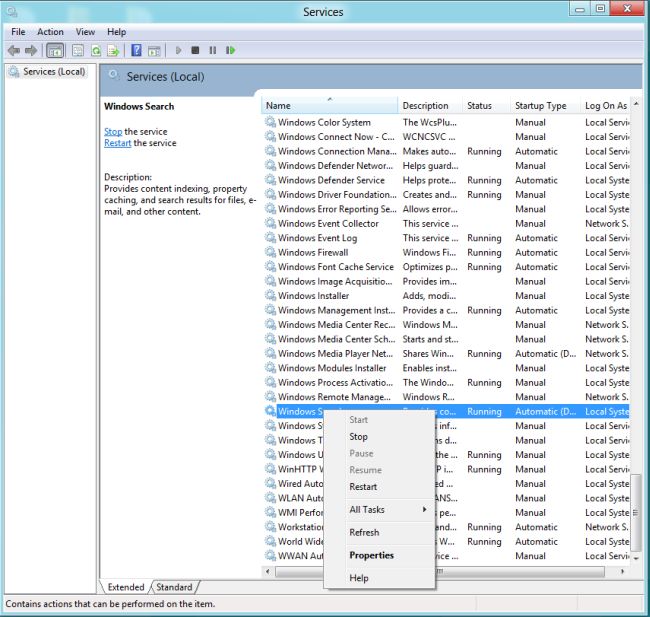650x617 pixels.
Task: Open the Help menu in menu bar
Action: 116,32
